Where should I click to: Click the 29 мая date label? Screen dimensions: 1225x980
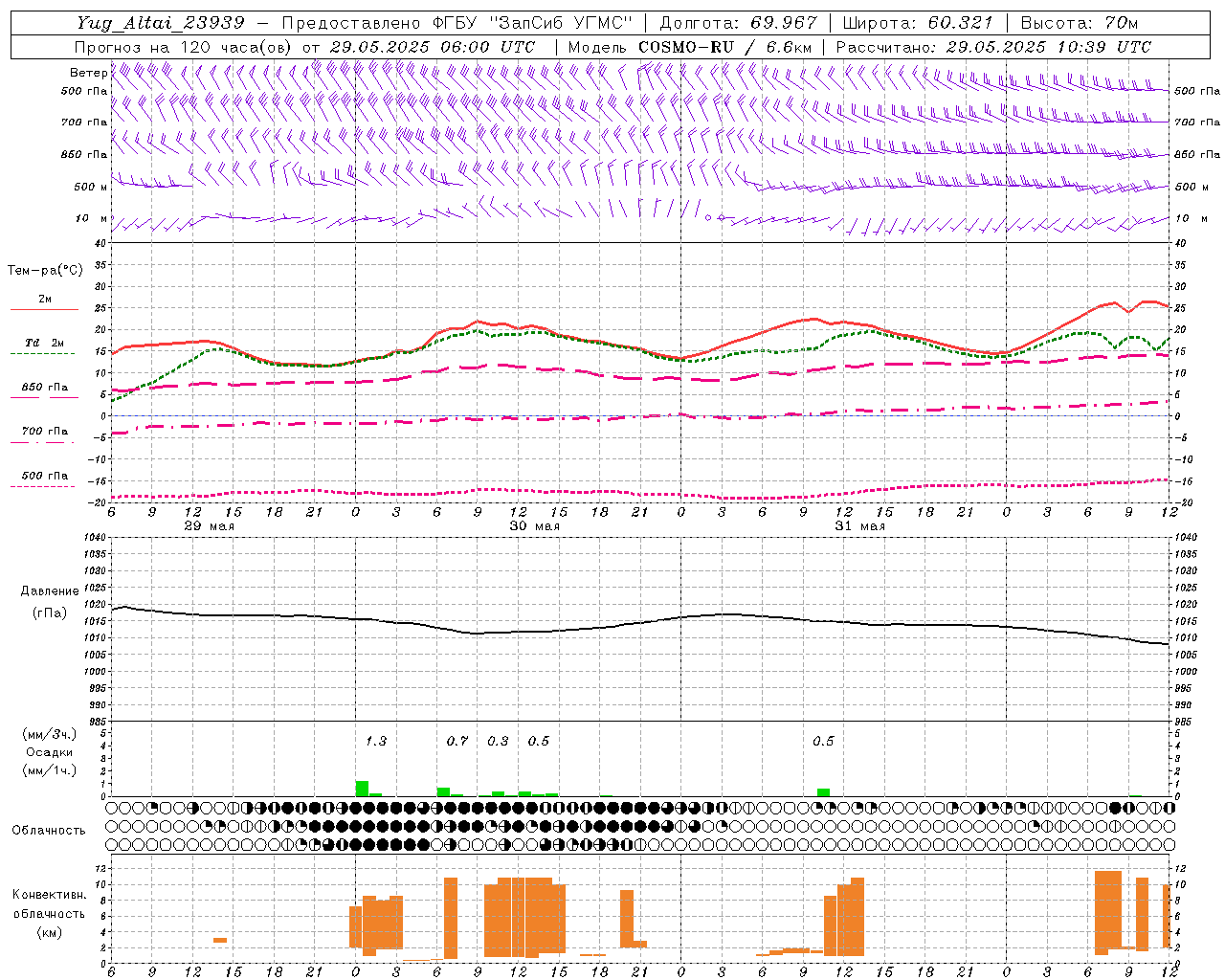tap(209, 526)
